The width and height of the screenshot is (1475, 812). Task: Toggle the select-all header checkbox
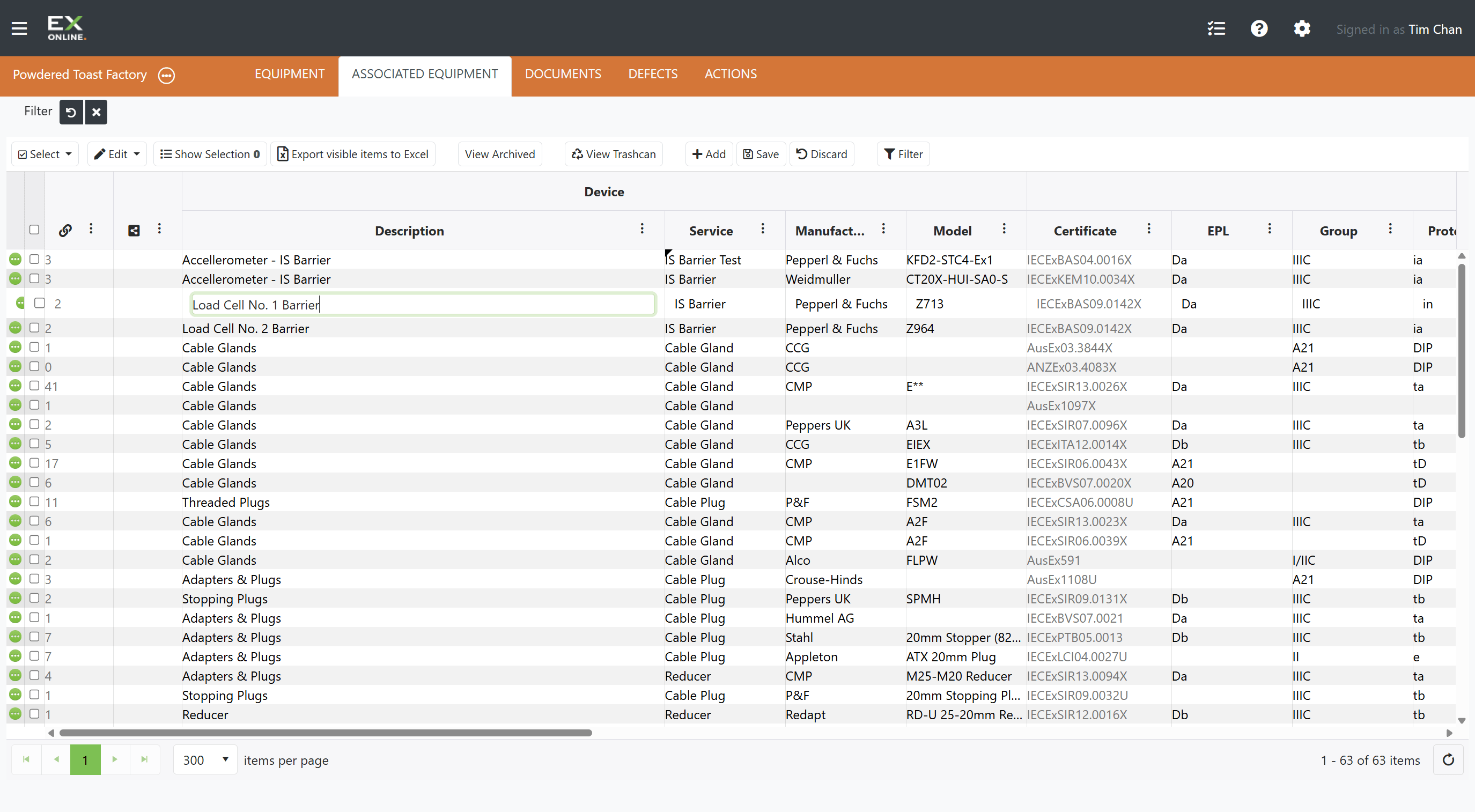[x=34, y=230]
